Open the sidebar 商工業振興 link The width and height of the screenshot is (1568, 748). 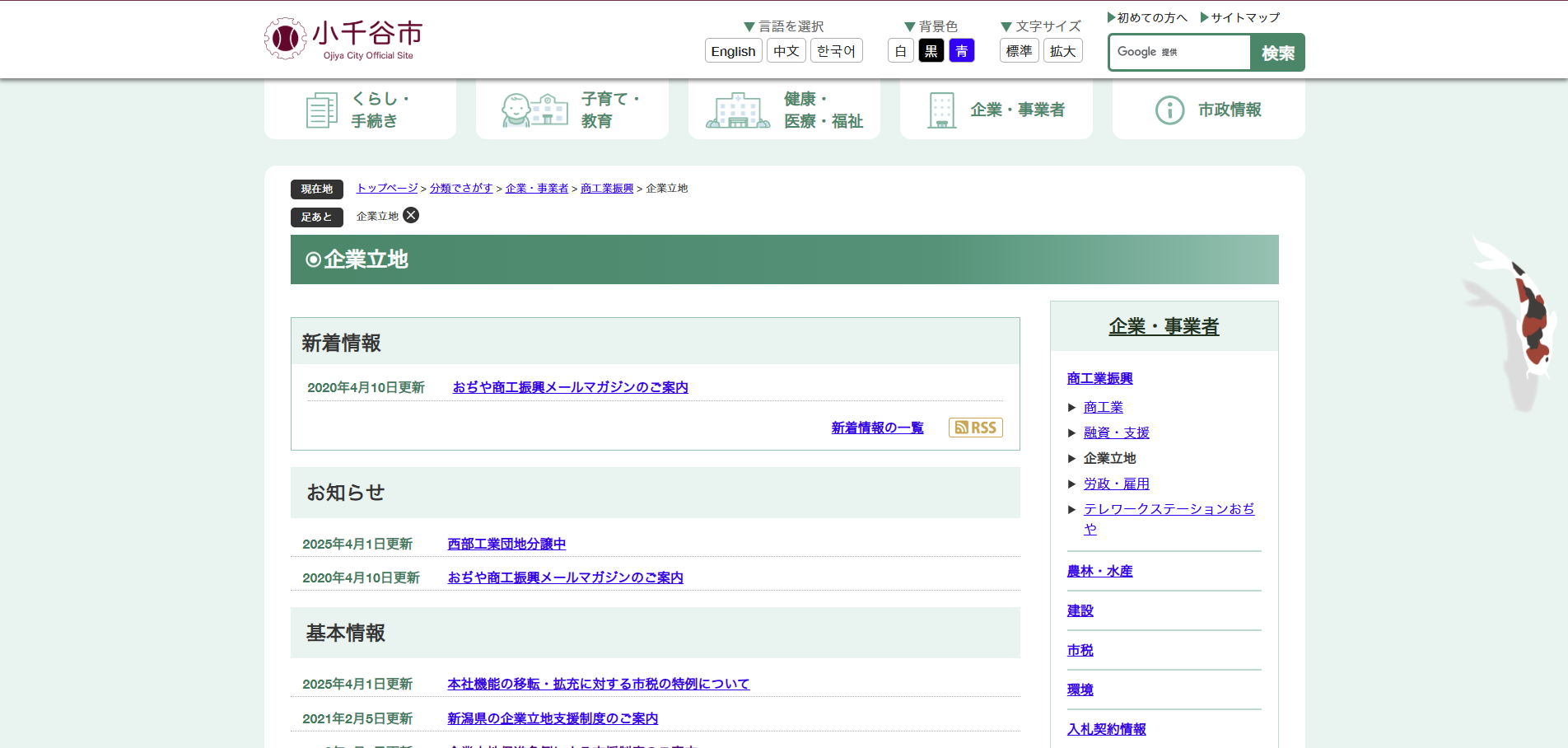click(x=1100, y=378)
